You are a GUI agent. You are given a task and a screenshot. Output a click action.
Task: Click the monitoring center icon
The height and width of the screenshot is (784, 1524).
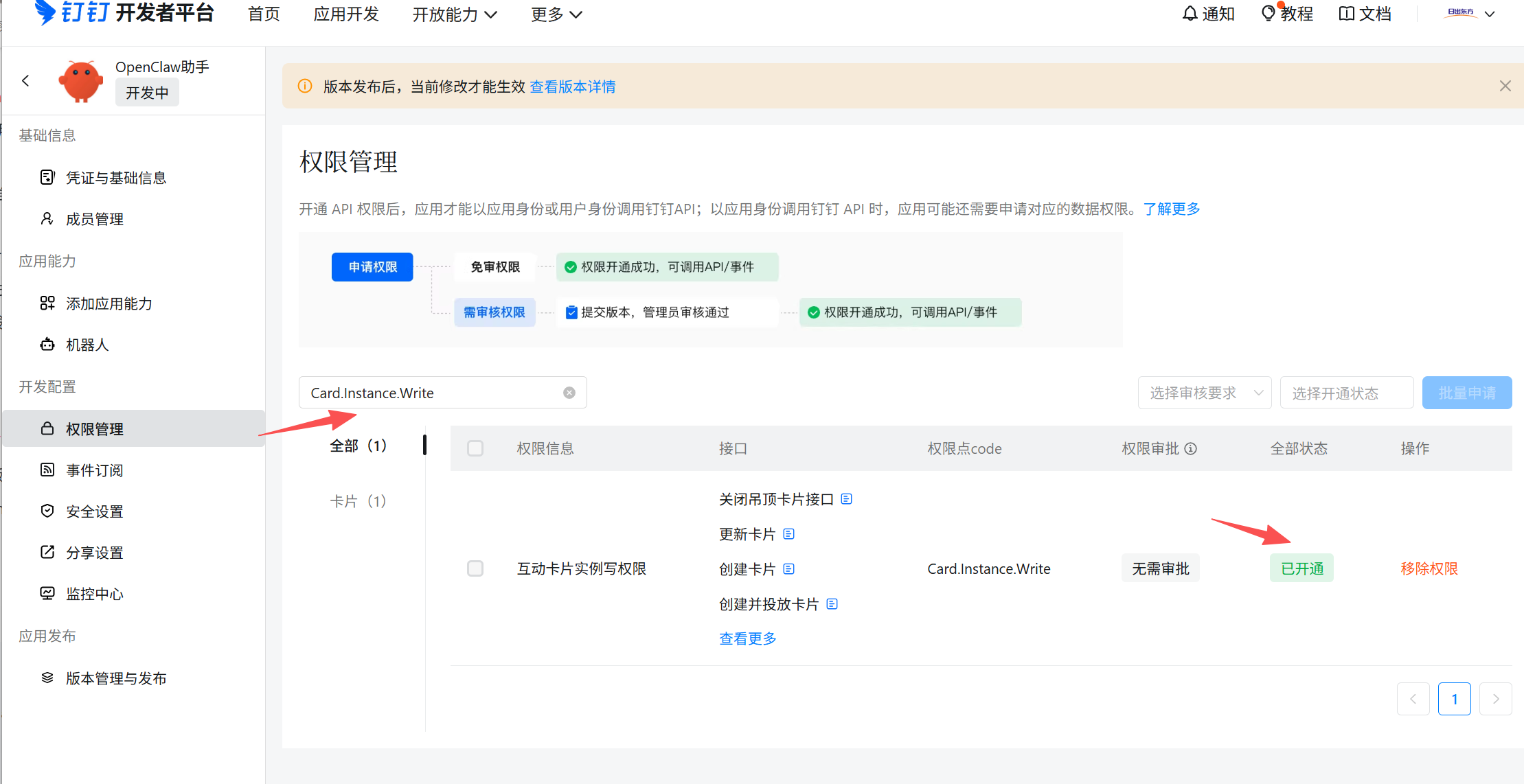pyautogui.click(x=47, y=593)
